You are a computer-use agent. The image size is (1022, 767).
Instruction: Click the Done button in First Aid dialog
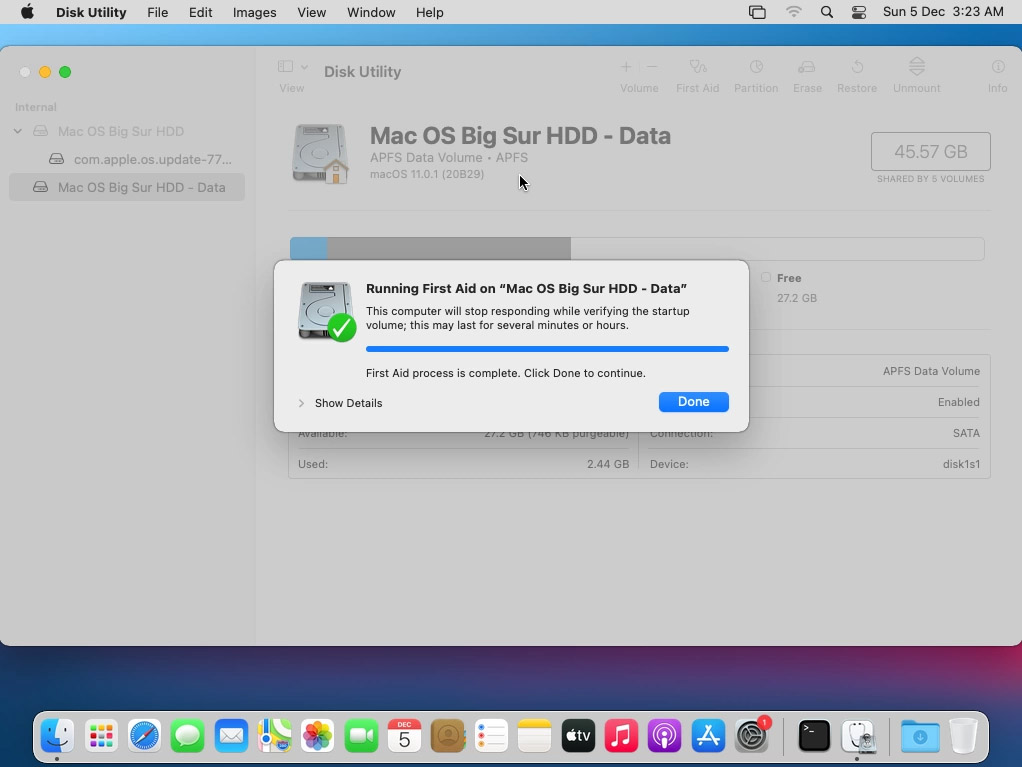coord(694,402)
